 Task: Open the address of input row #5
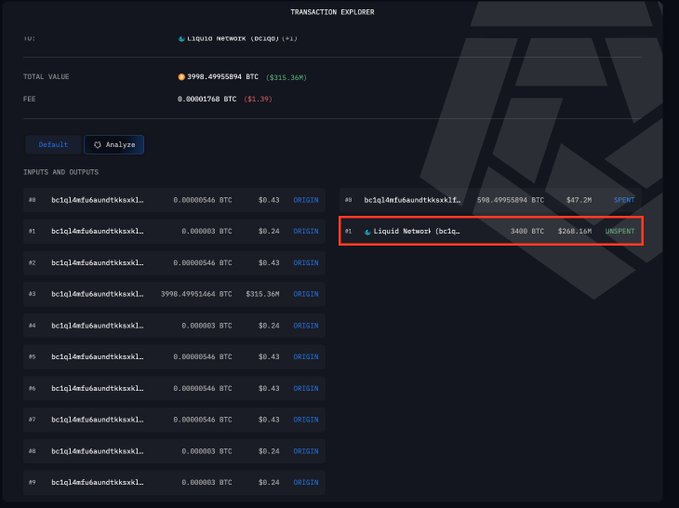coord(97,357)
